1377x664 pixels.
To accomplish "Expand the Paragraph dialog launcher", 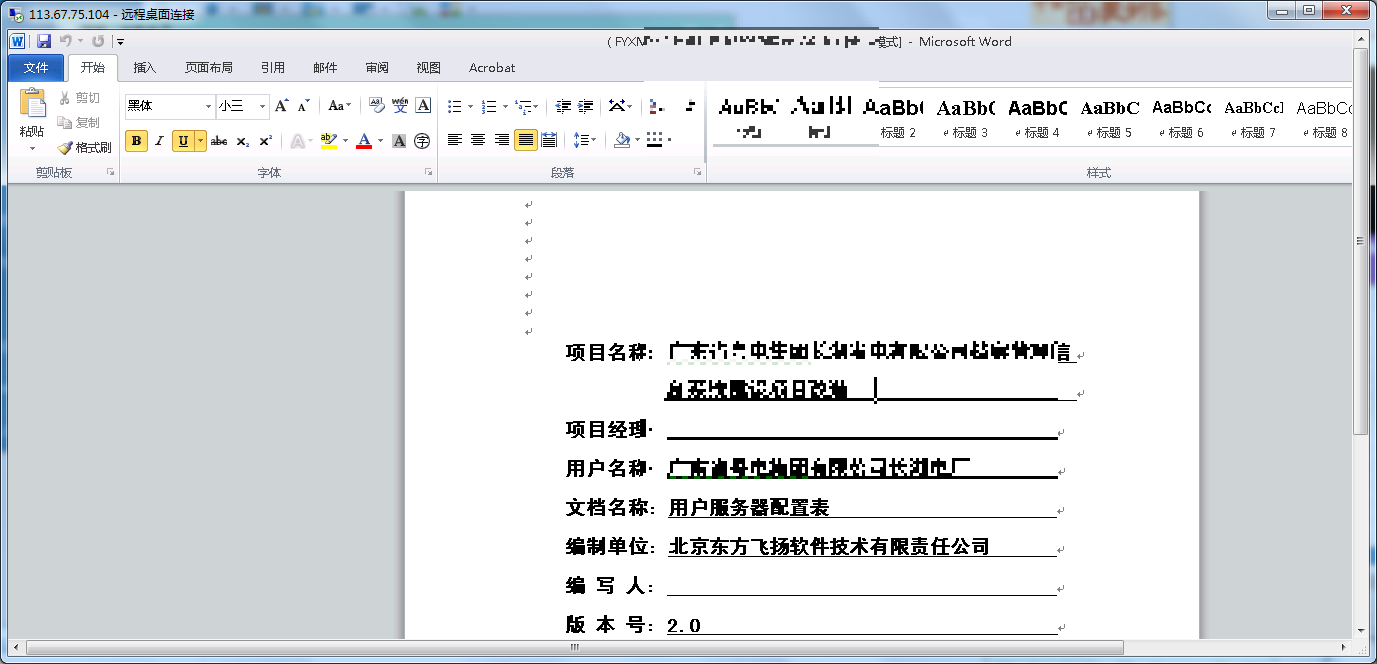I will [x=697, y=172].
